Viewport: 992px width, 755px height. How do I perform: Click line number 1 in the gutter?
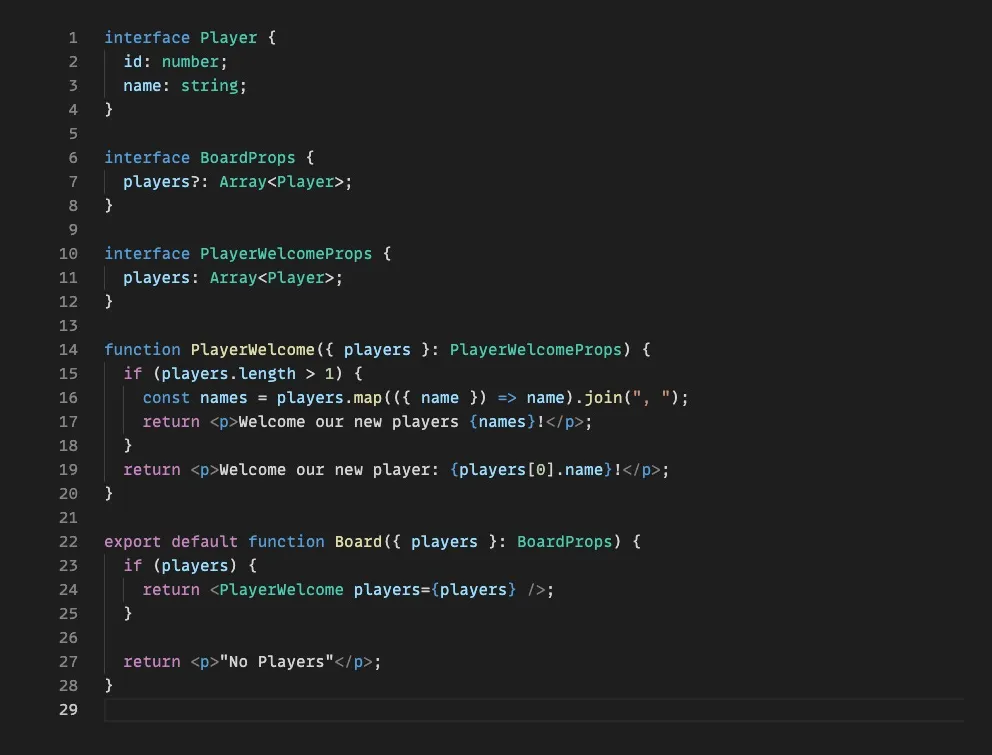73,38
